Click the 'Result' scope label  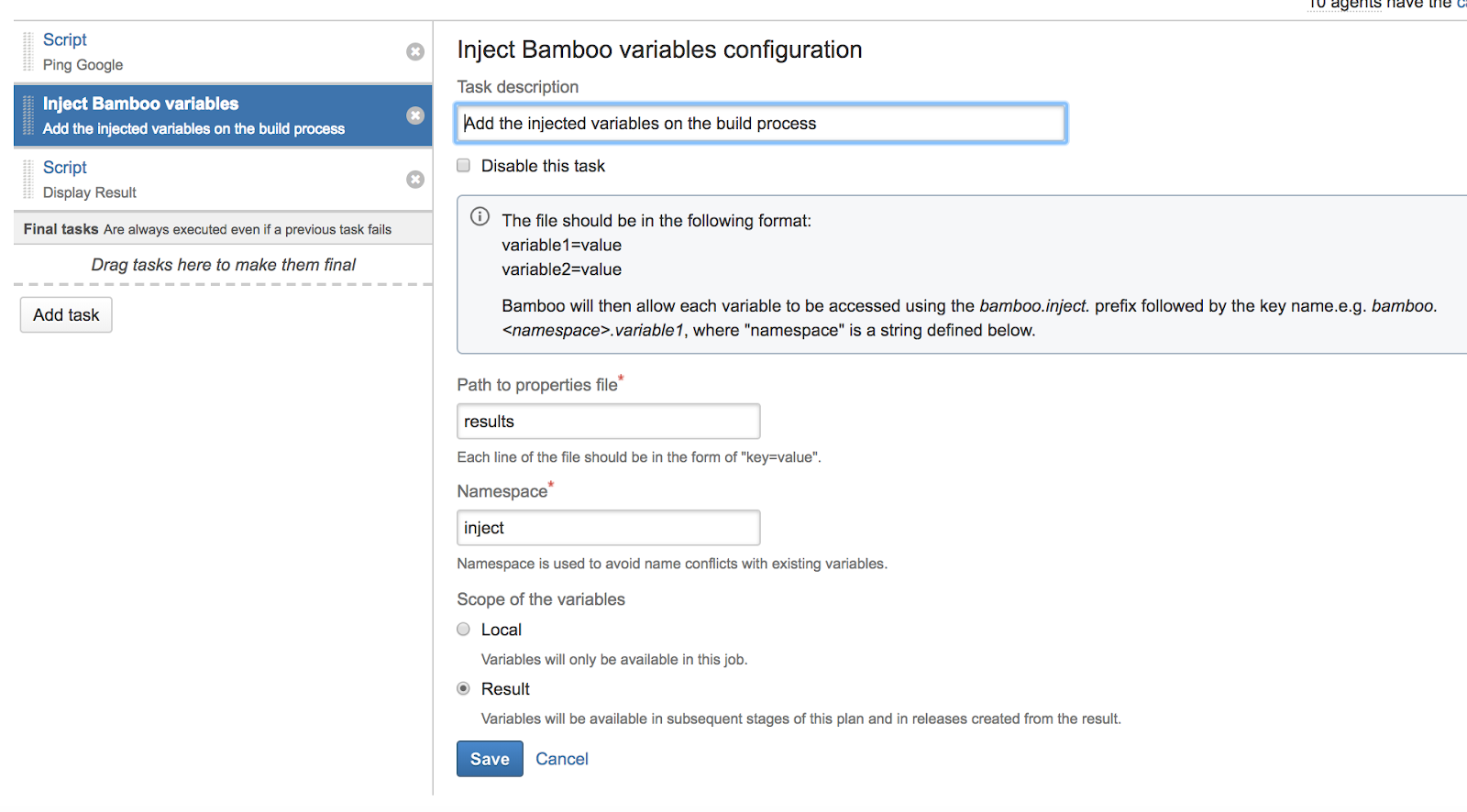click(x=505, y=689)
